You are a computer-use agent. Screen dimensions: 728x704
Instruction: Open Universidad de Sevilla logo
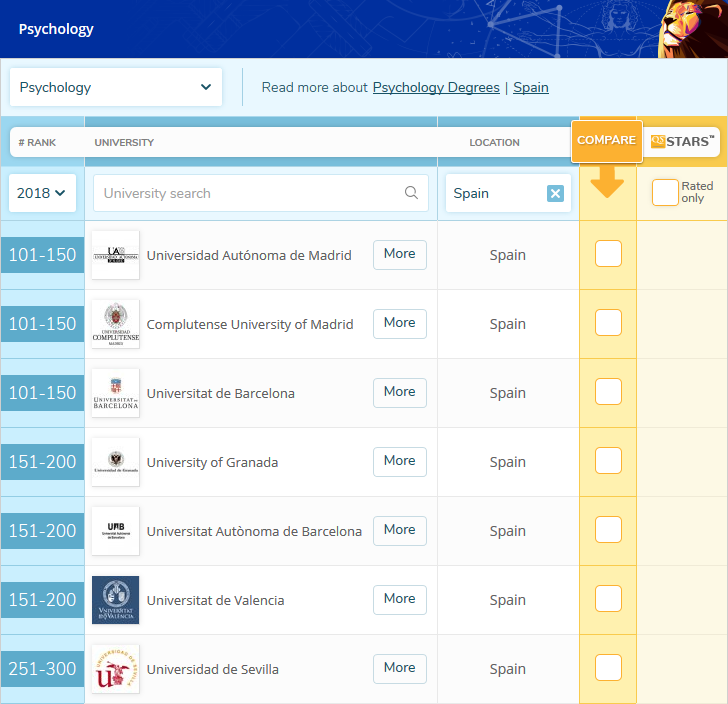116,669
